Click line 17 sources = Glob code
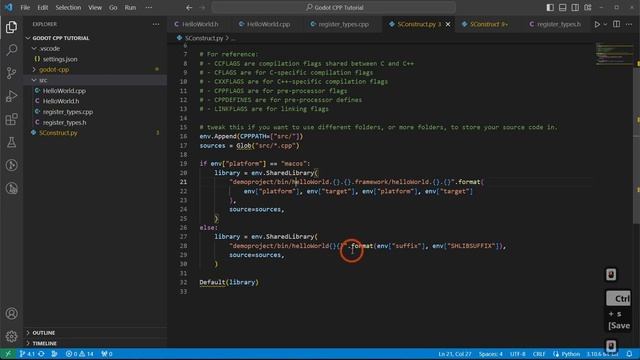The height and width of the screenshot is (360, 640). (249, 146)
